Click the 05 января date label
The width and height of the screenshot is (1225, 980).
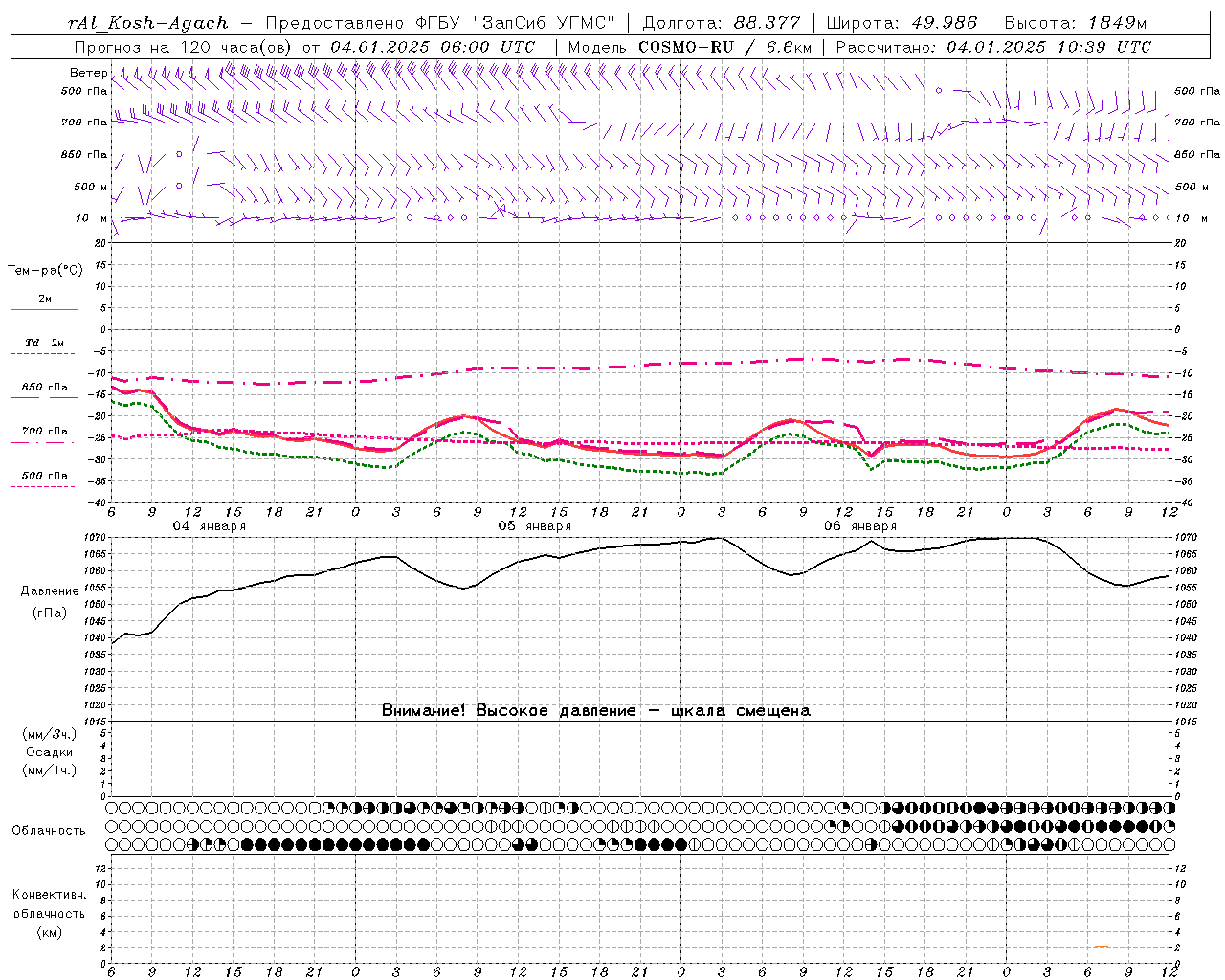click(x=535, y=526)
